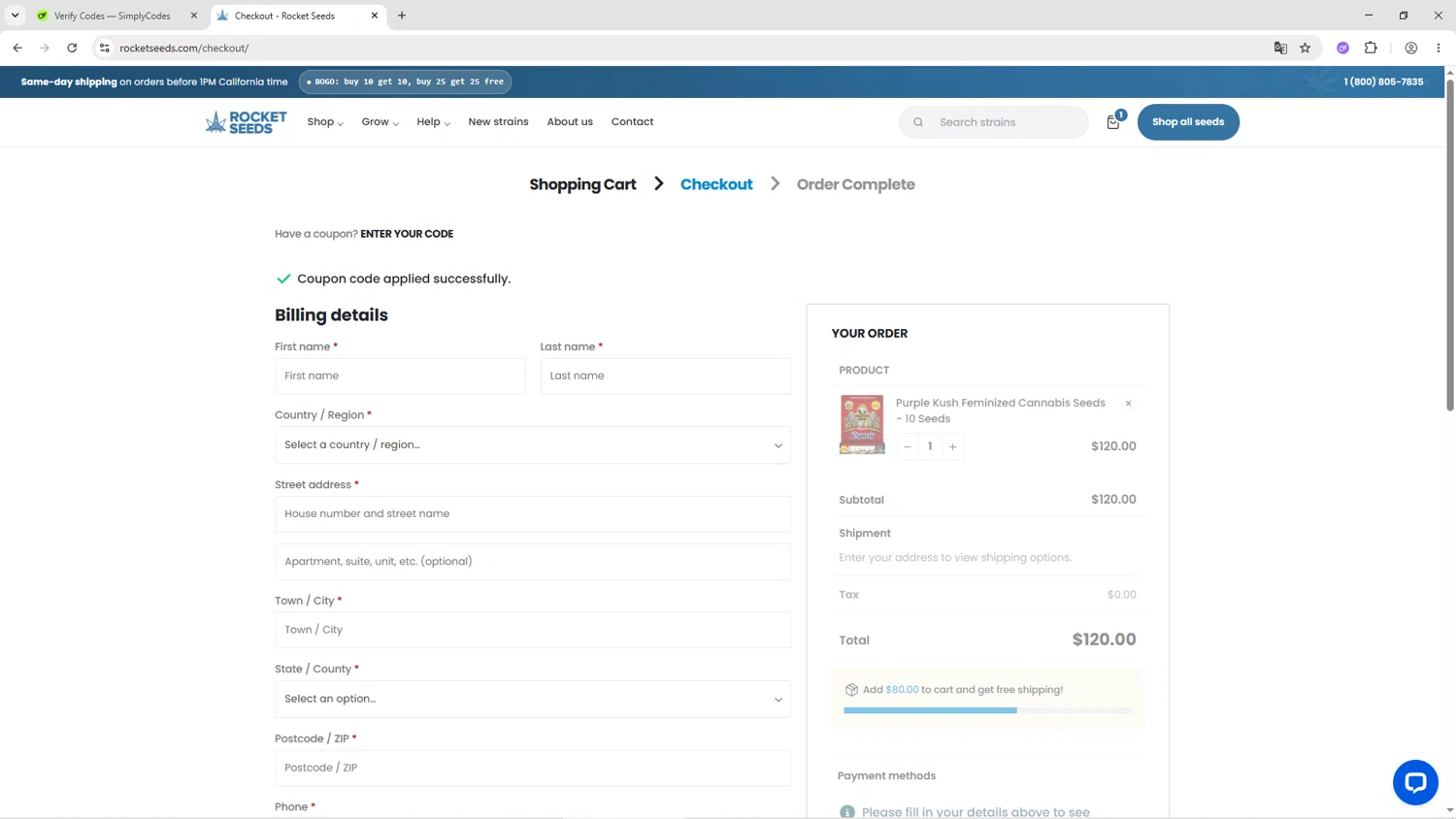Click the $80.00 free shipping amount

click(x=902, y=690)
